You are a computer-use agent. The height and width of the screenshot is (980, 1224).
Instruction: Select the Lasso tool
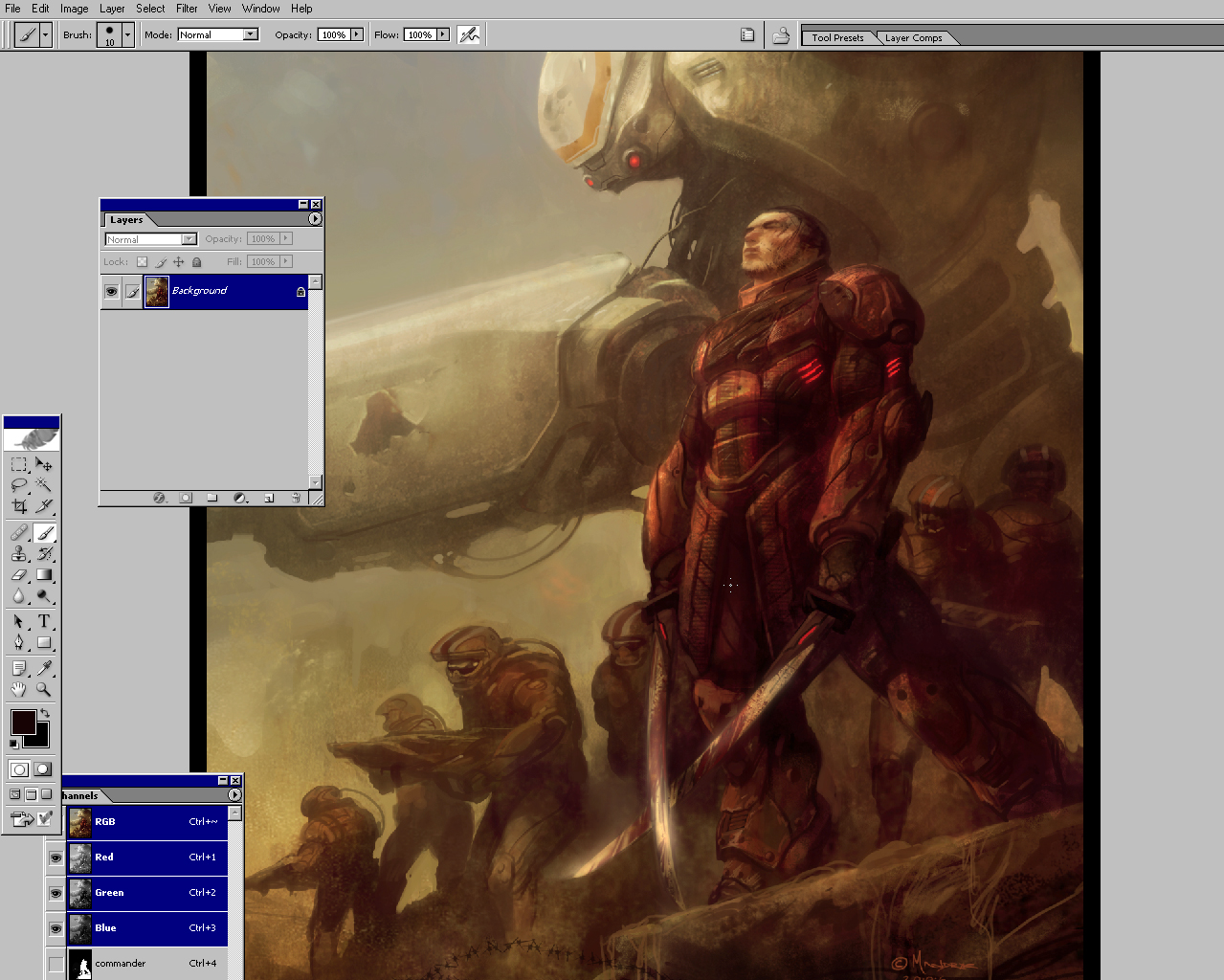point(19,485)
